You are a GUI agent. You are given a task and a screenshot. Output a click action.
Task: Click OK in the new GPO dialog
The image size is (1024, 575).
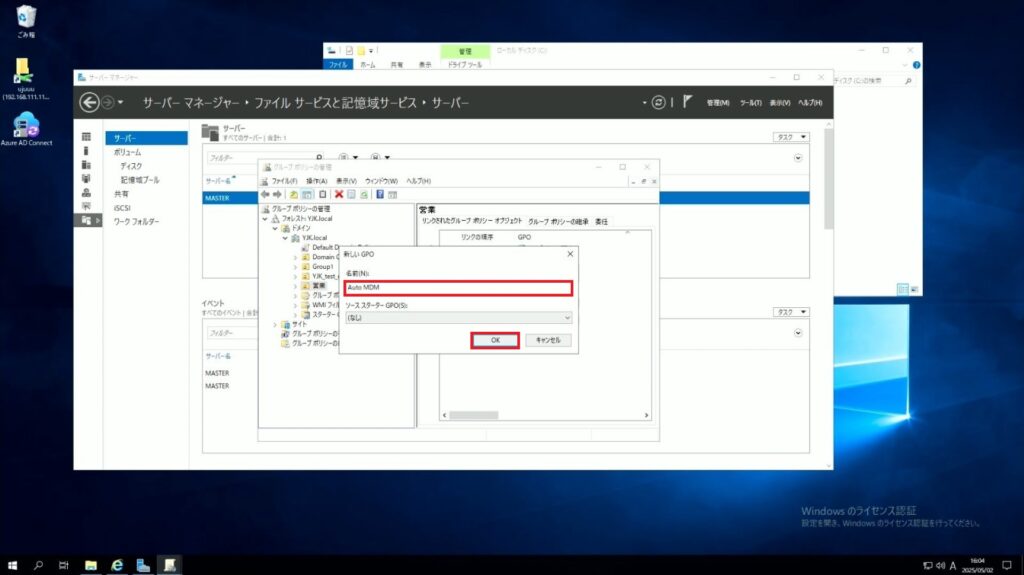click(x=494, y=340)
